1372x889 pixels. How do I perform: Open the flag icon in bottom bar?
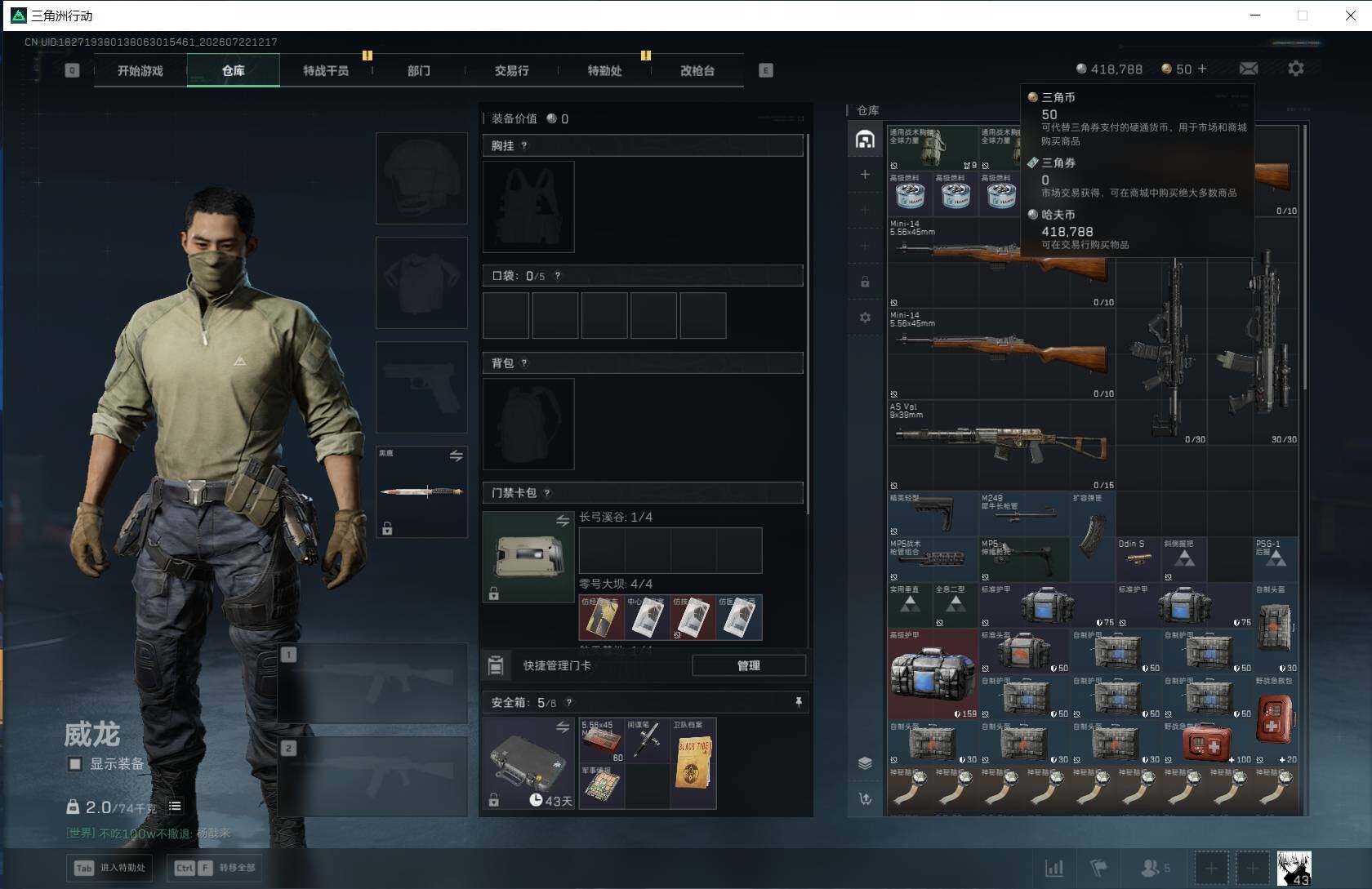1099,868
